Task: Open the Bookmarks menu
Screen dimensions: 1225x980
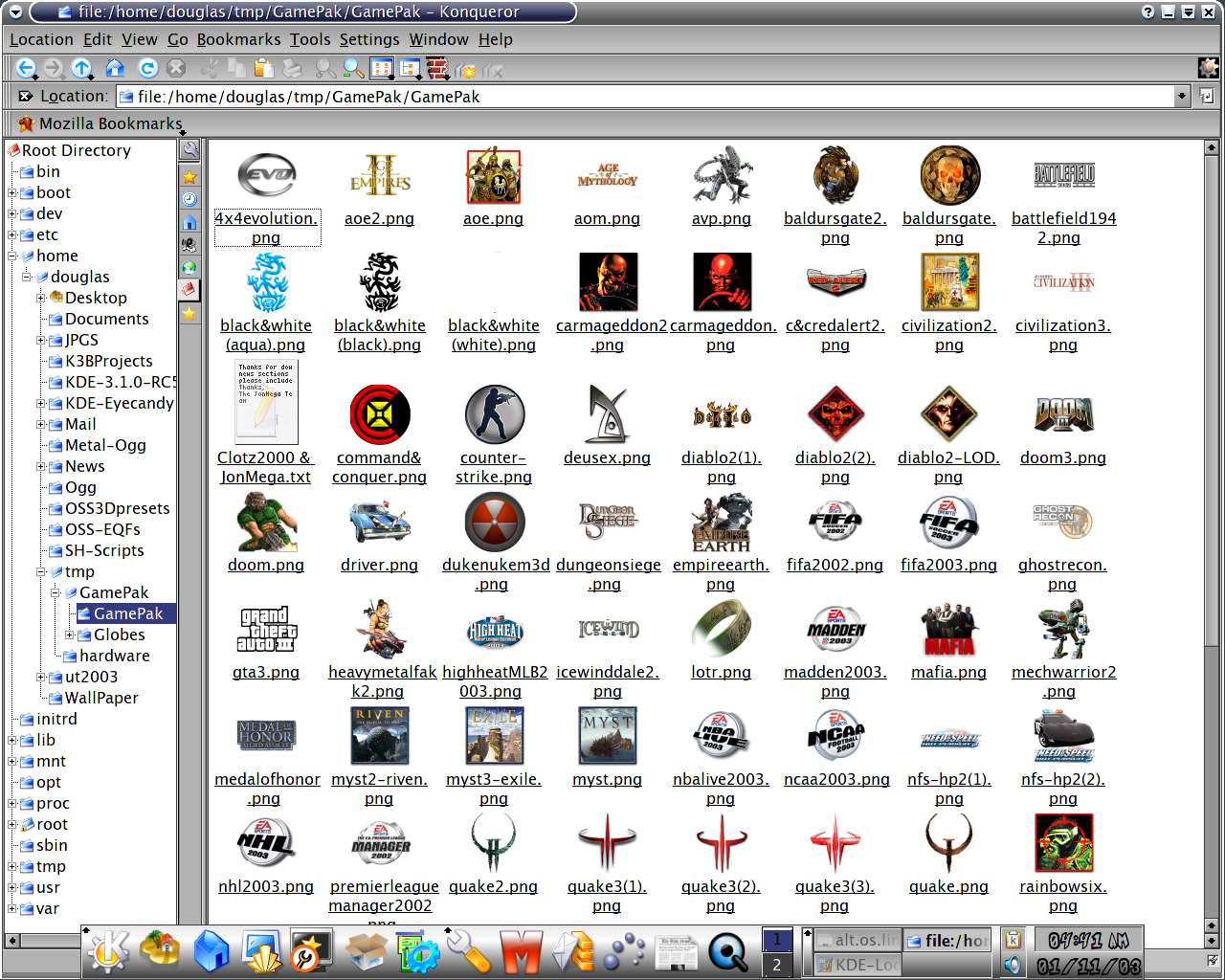Action: click(239, 39)
